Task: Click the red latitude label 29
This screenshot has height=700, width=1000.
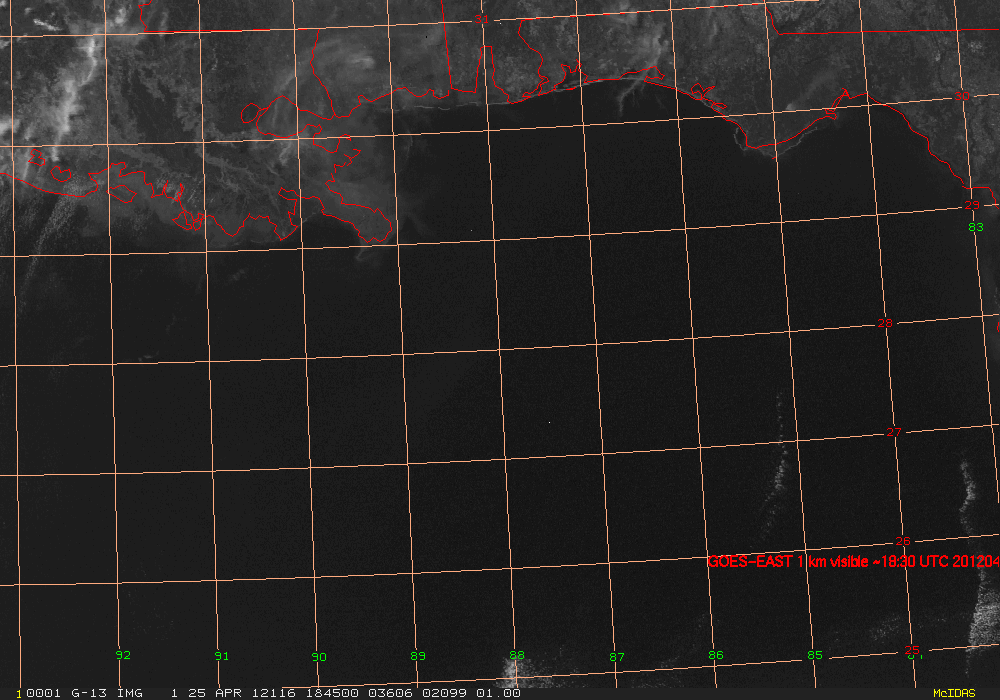Action: click(x=972, y=205)
